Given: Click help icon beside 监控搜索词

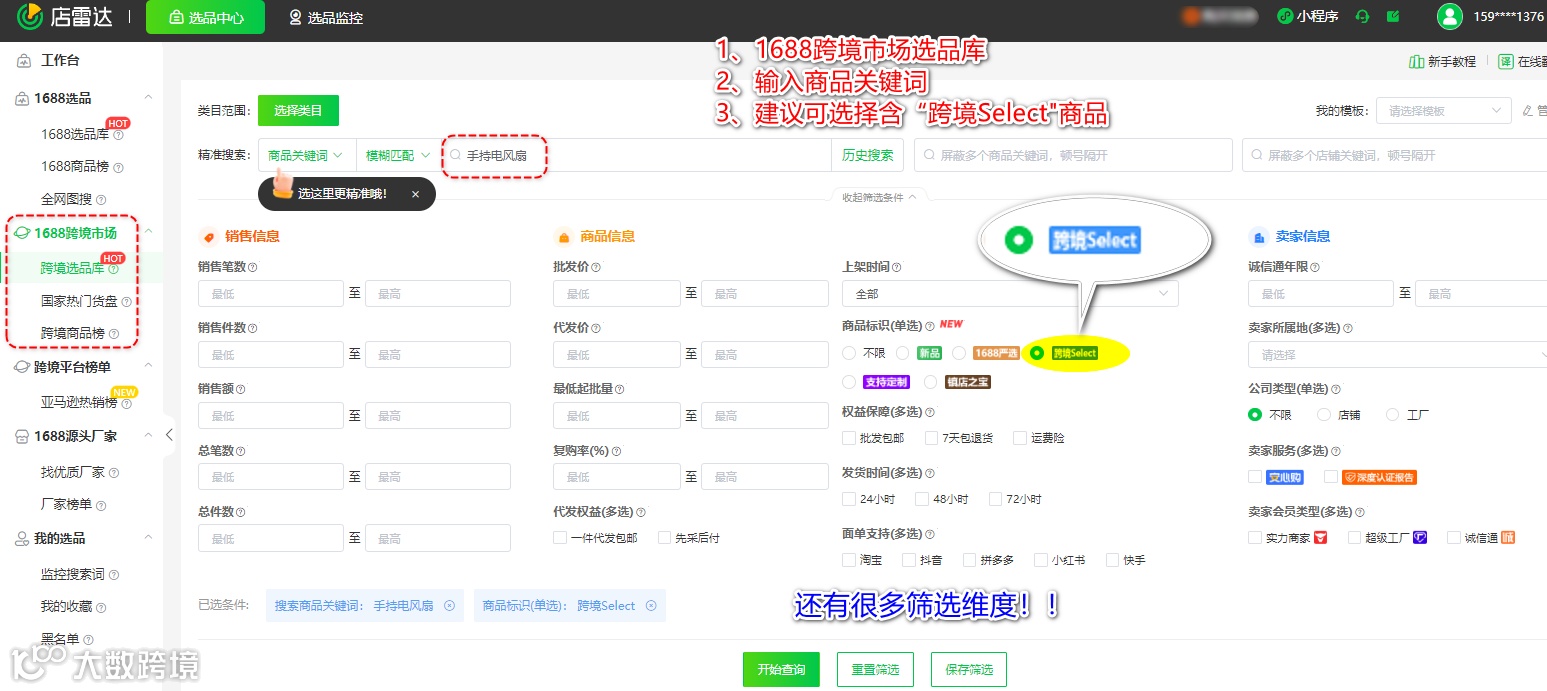Looking at the screenshot, I should pos(113,575).
